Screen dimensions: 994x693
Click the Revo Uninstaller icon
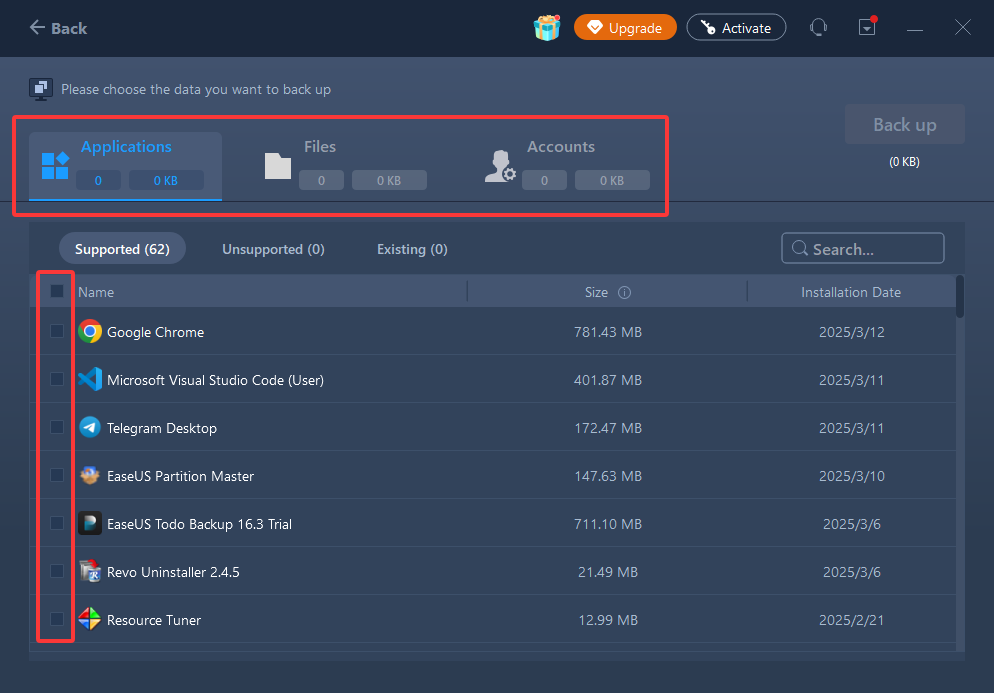90,571
